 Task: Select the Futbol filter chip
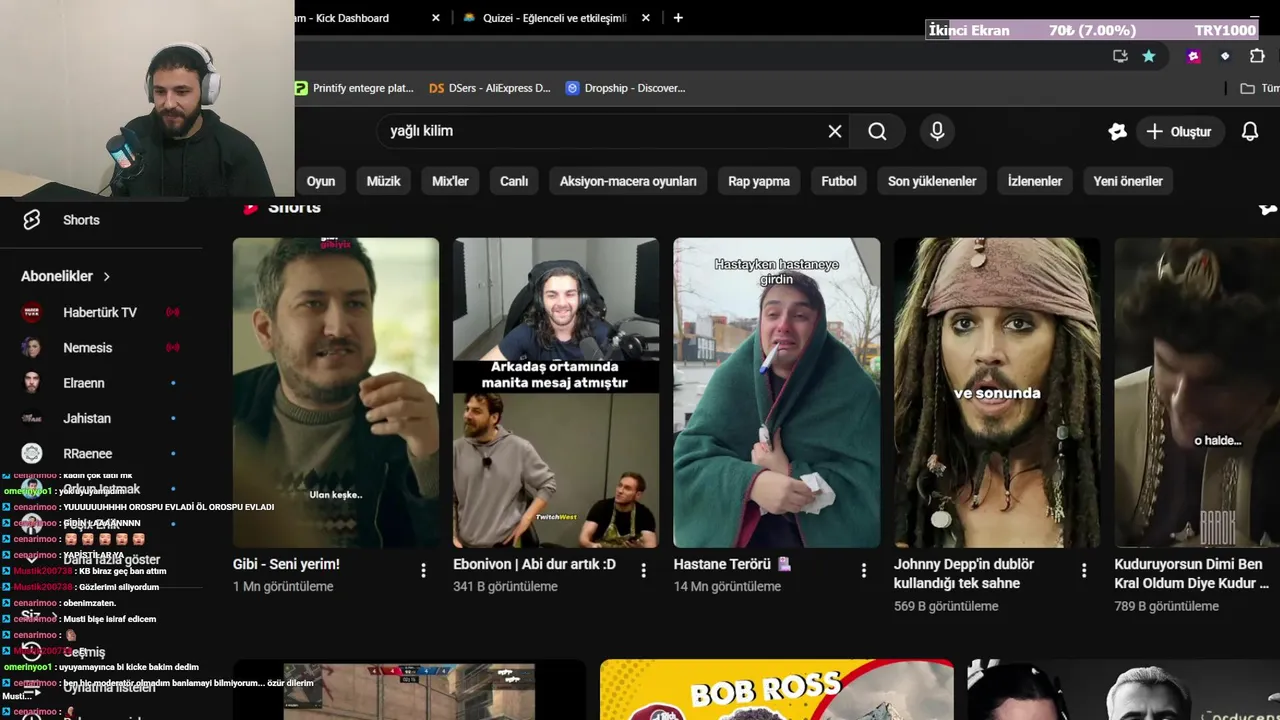click(x=839, y=181)
